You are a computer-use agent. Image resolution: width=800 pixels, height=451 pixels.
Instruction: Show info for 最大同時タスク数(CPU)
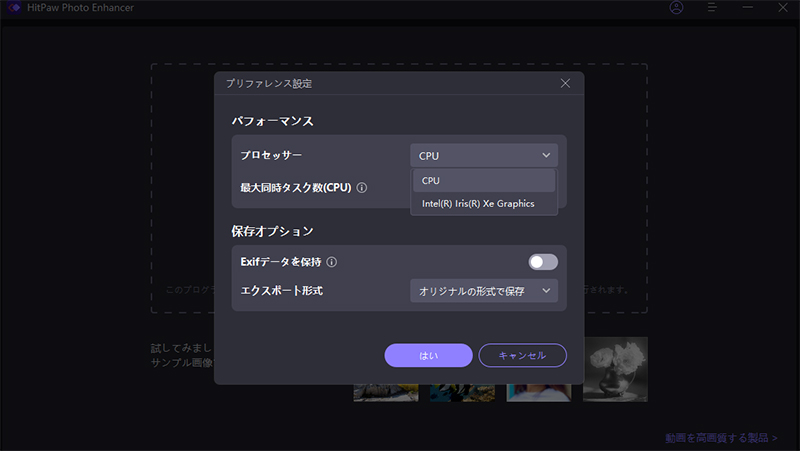[362, 188]
